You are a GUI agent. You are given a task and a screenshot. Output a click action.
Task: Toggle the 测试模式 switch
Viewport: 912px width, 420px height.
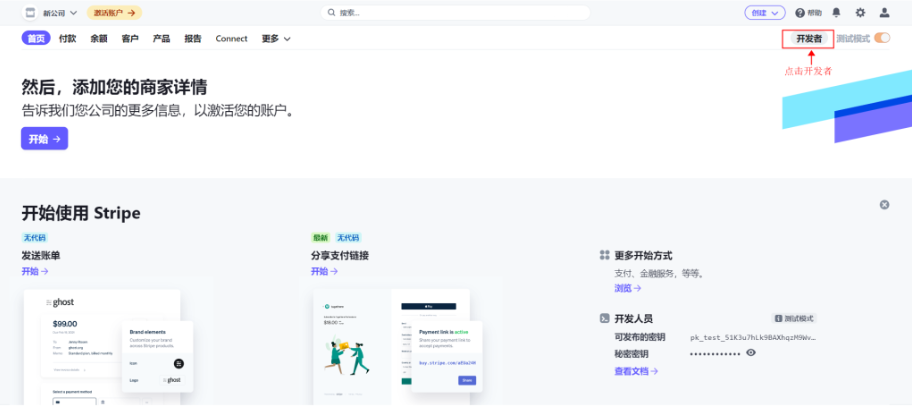[882, 38]
